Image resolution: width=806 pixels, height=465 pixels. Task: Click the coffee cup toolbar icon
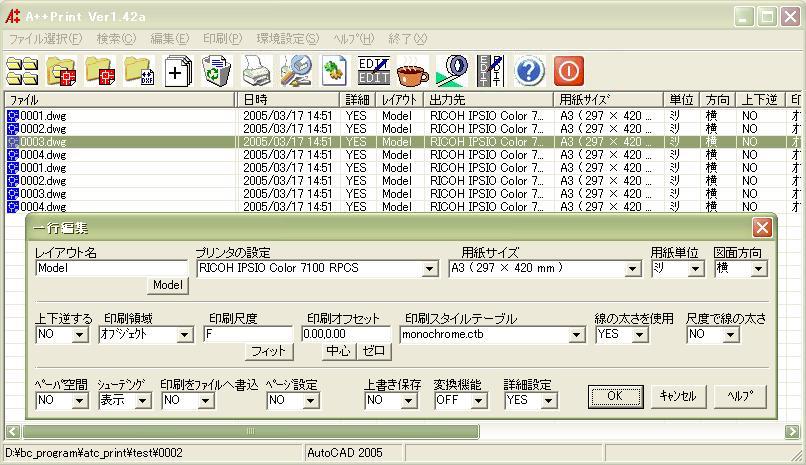[412, 71]
